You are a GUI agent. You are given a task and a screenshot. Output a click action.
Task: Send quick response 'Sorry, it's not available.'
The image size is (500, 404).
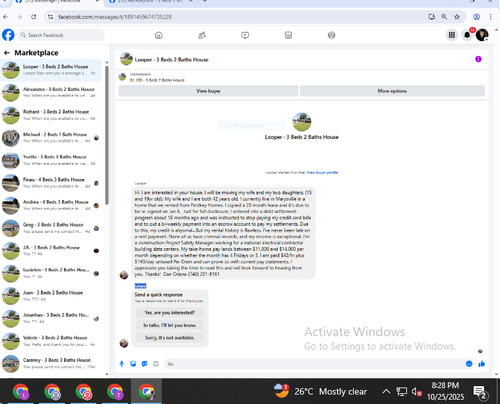170,338
